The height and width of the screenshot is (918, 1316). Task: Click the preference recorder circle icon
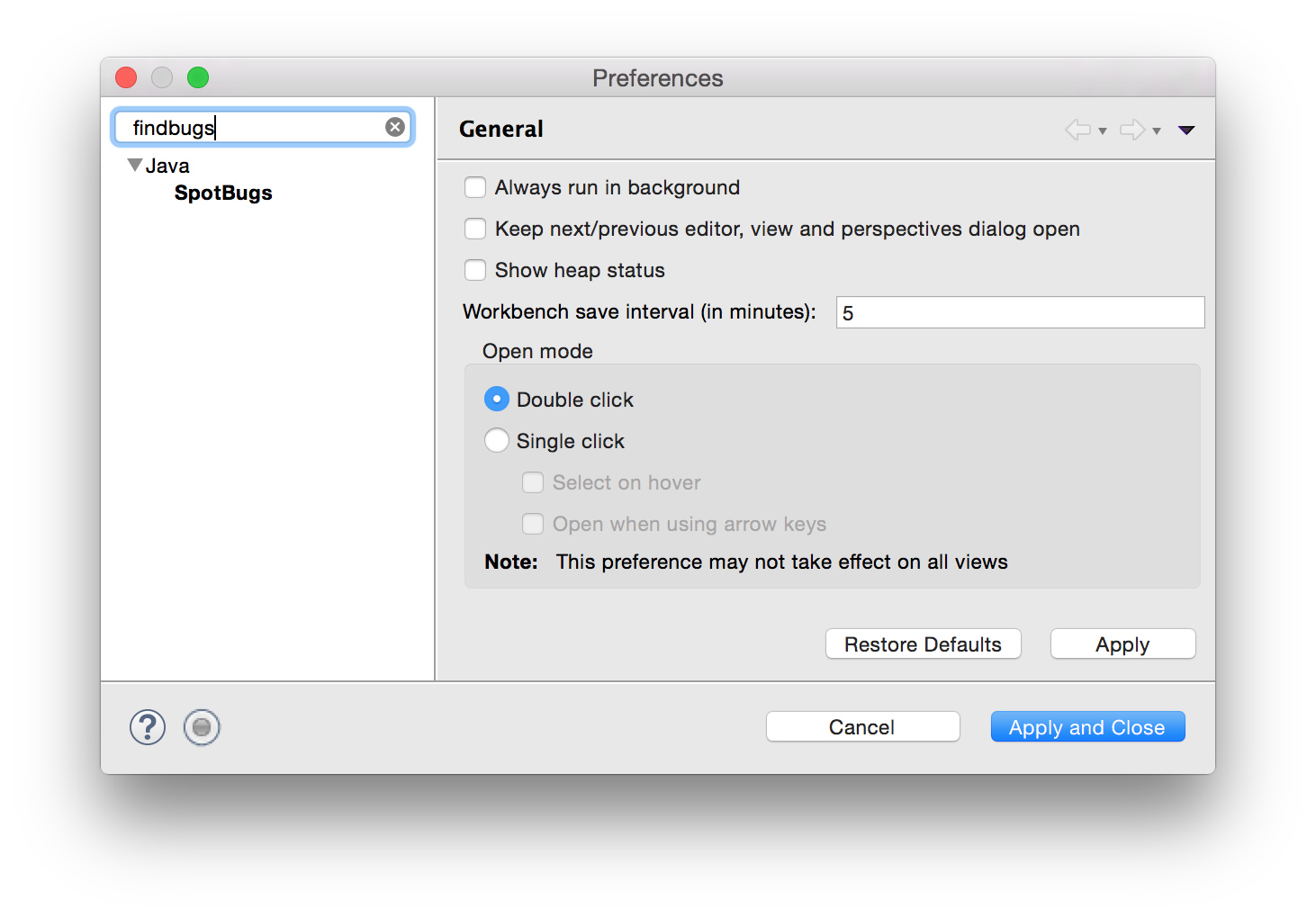202,727
